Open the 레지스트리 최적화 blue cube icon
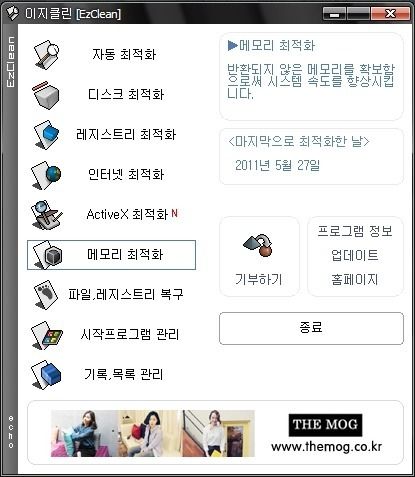 [46, 135]
